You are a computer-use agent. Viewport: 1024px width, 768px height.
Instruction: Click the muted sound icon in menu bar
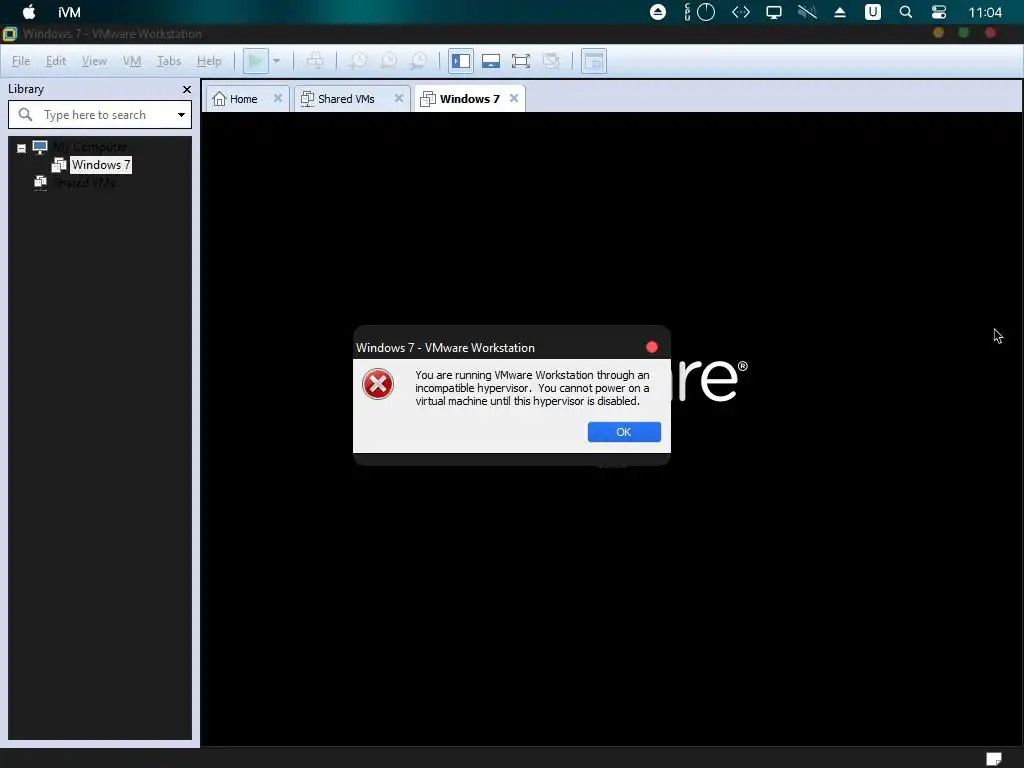pos(807,12)
